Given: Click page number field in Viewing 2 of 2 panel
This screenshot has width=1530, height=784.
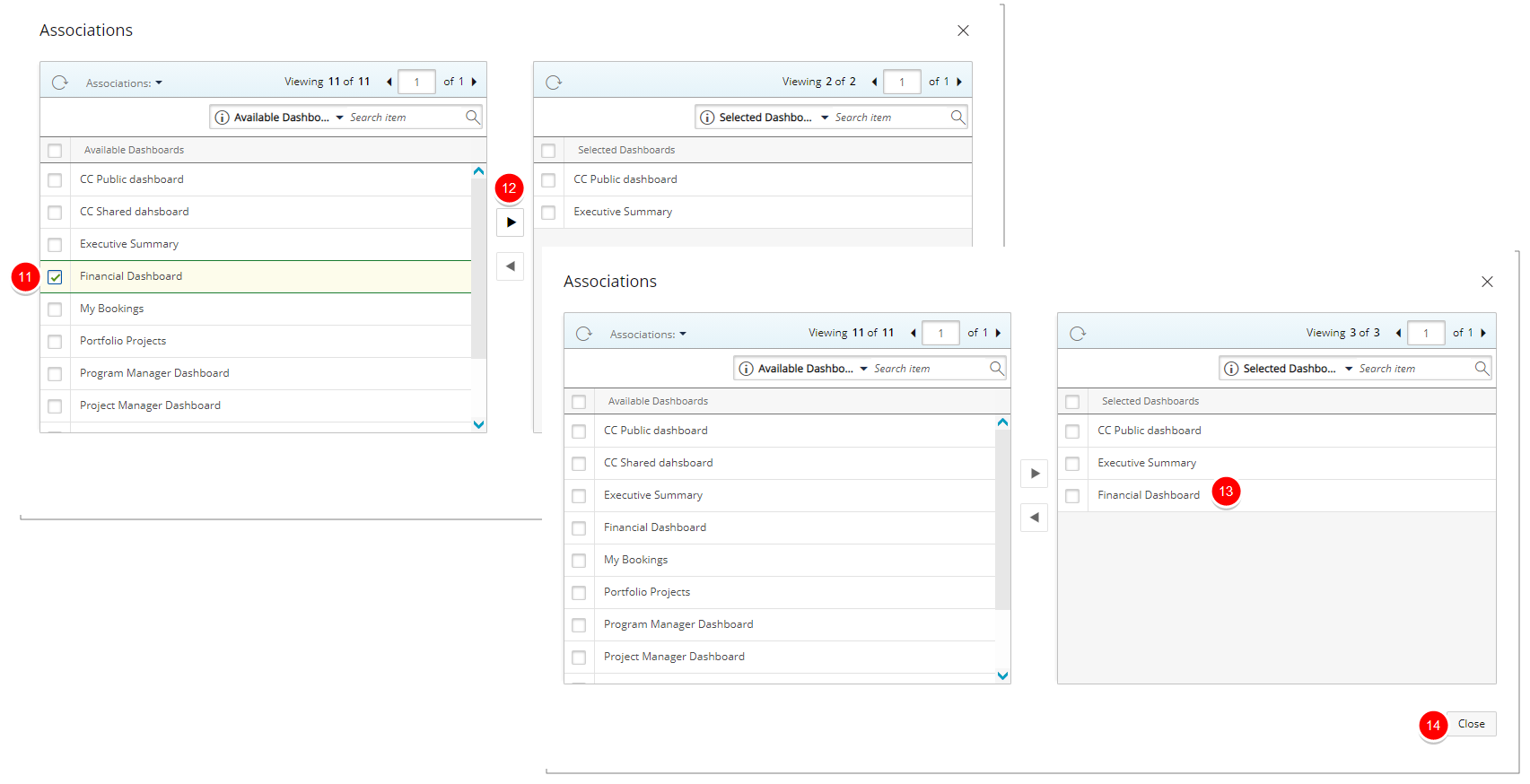Looking at the screenshot, I should coord(902,82).
